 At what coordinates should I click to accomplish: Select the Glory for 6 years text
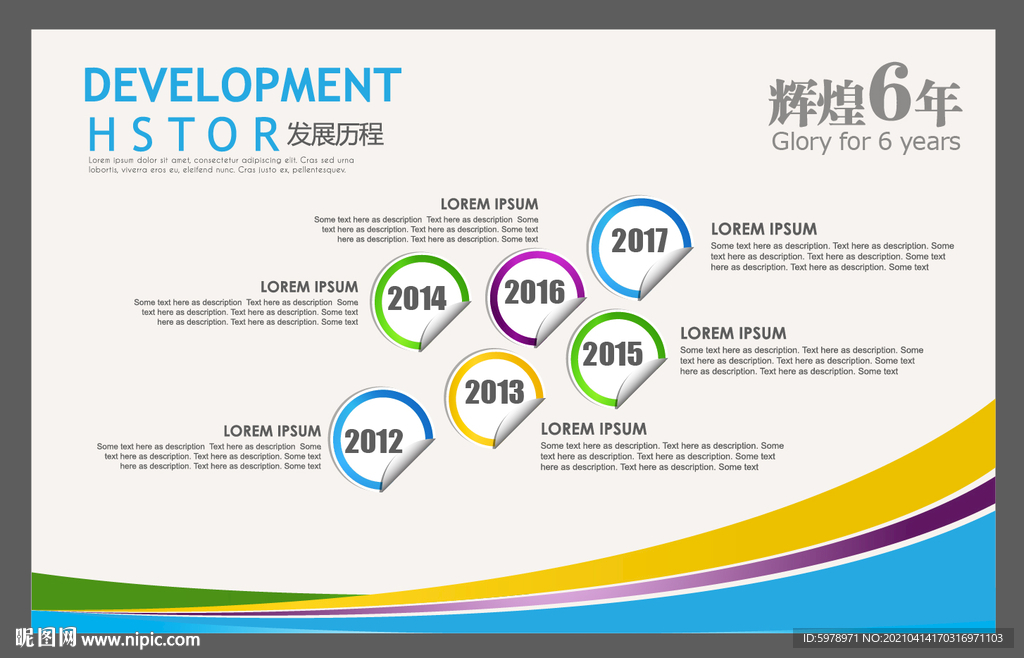[866, 142]
